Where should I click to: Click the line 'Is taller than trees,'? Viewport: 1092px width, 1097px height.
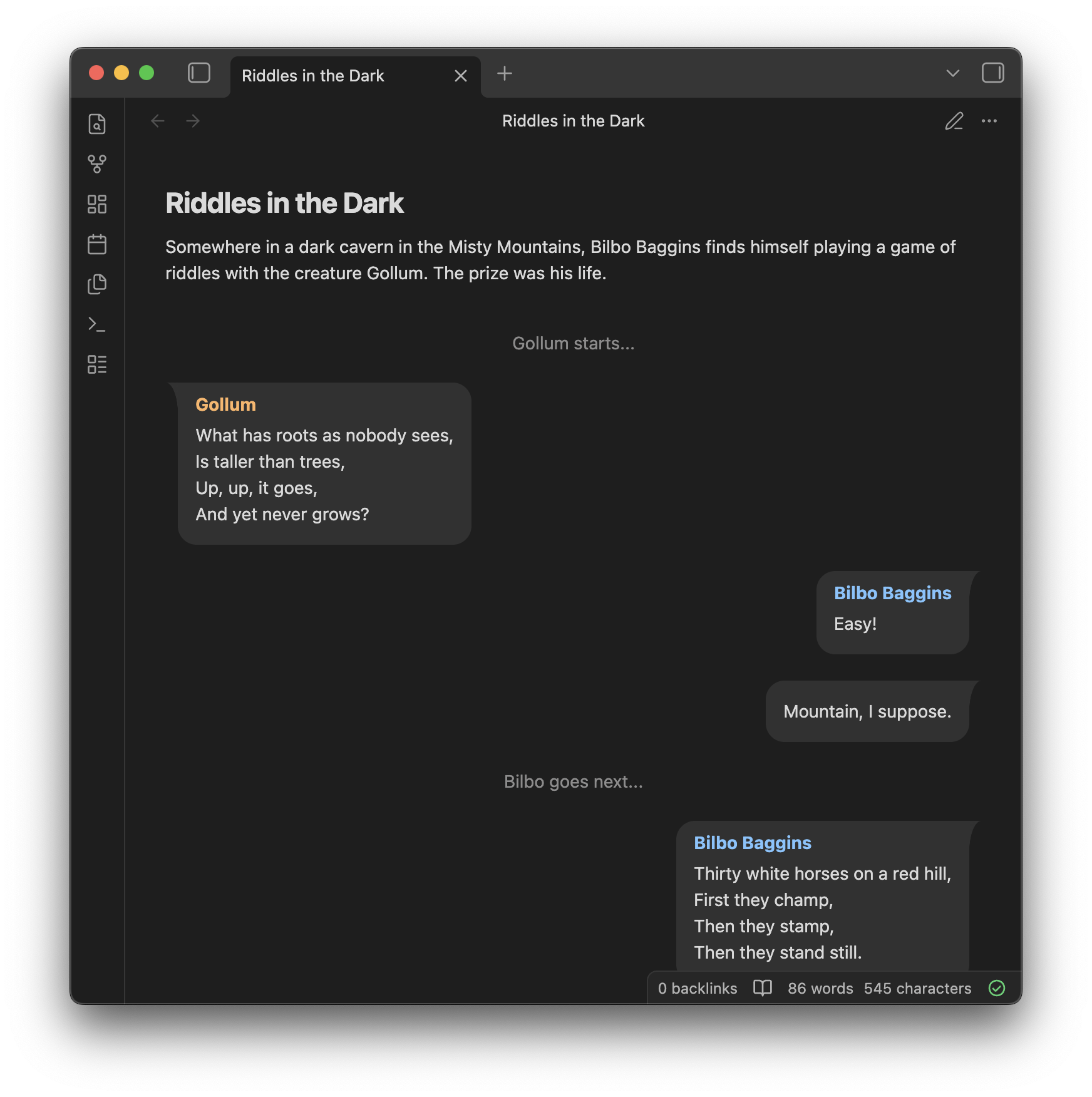pyautogui.click(x=270, y=461)
